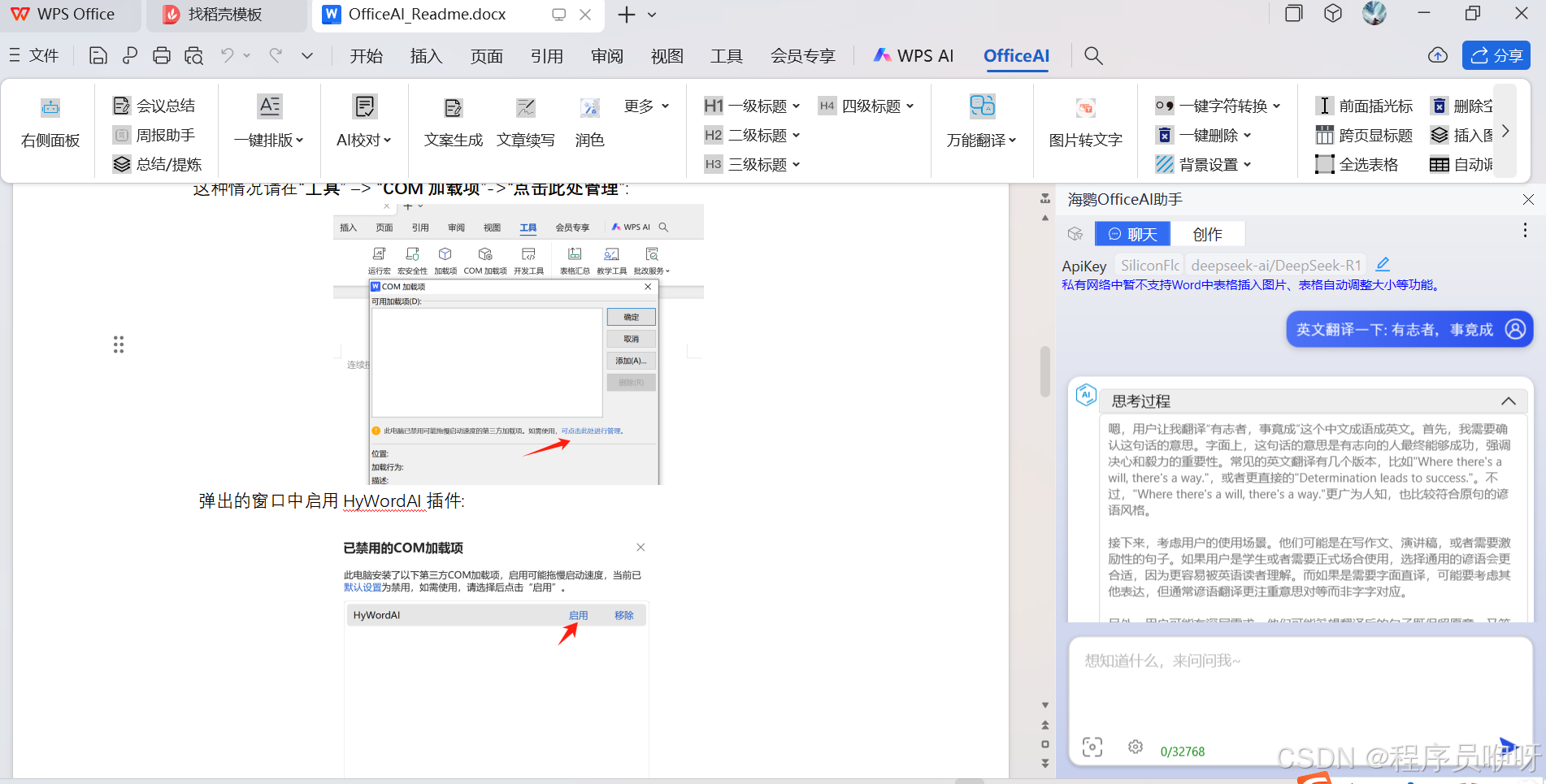Click the cloud upload icon
1546x784 pixels.
tap(1437, 55)
